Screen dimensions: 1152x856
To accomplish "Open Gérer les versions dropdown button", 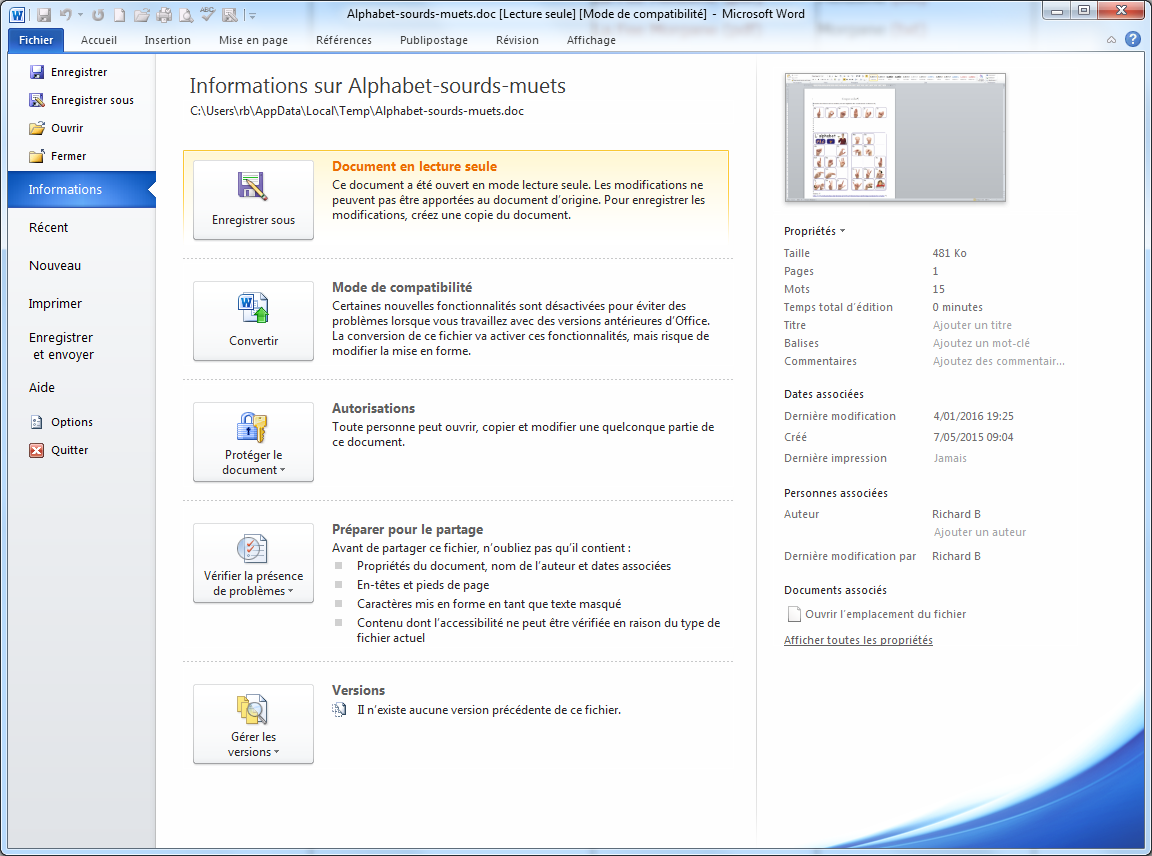I will [253, 724].
